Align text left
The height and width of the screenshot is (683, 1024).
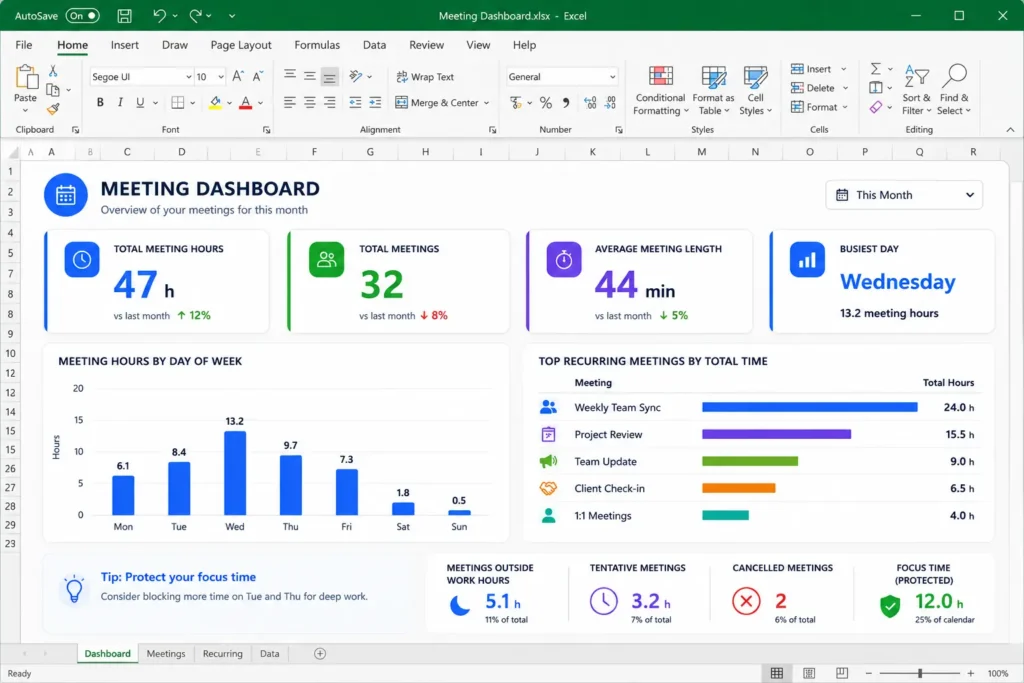click(290, 103)
